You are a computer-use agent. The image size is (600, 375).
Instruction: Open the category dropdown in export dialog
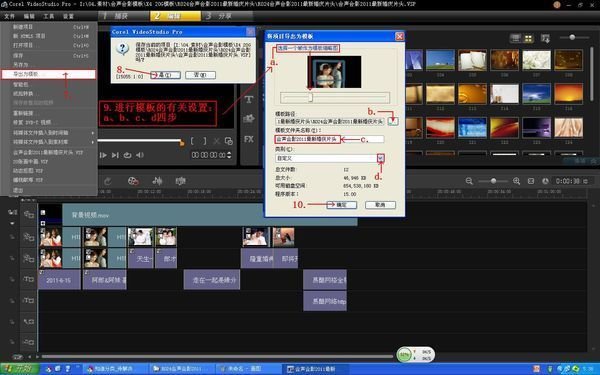pyautogui.click(x=380, y=158)
